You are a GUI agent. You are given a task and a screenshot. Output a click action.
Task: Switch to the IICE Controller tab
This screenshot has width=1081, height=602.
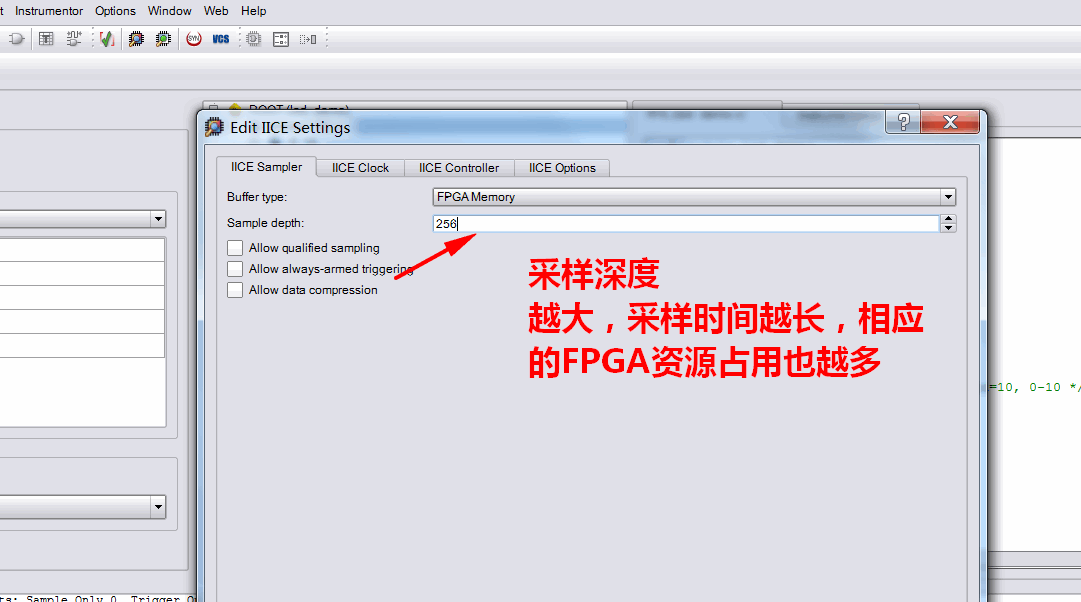tap(459, 168)
